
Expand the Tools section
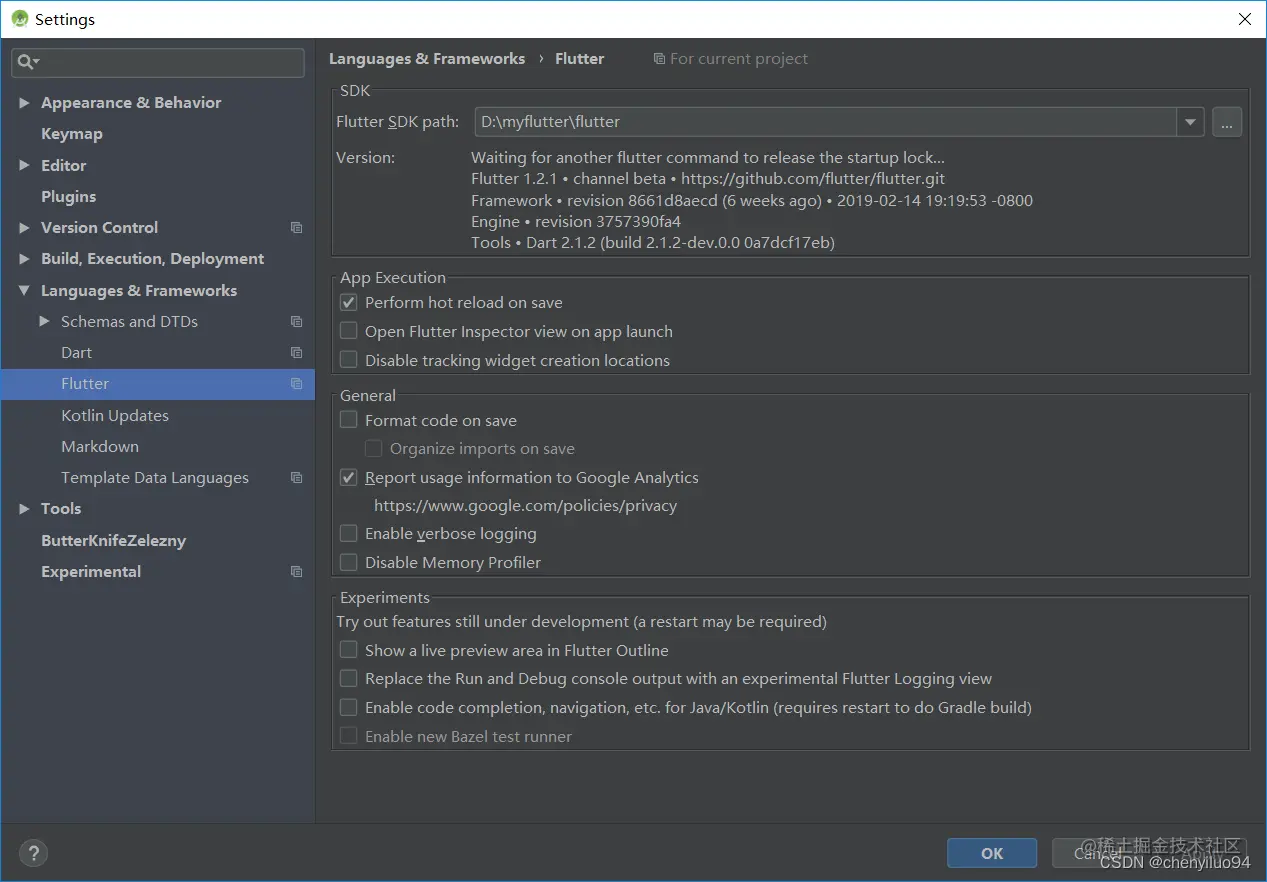(24, 509)
